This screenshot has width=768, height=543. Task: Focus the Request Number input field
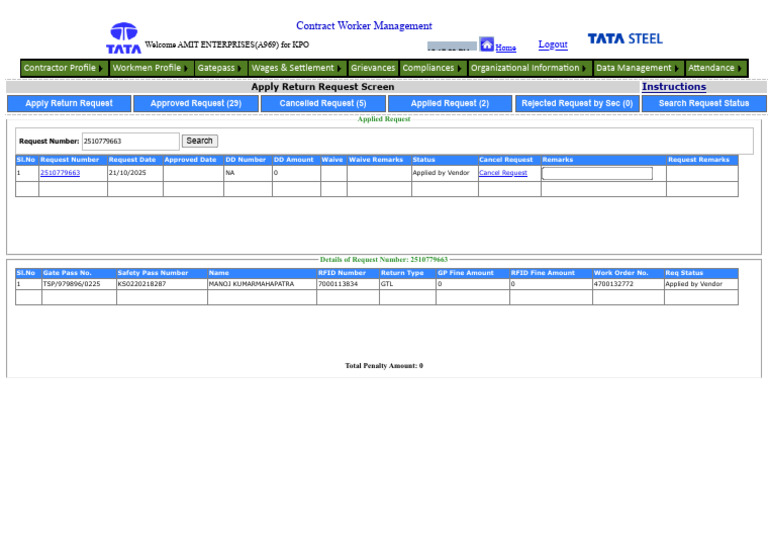tap(131, 141)
